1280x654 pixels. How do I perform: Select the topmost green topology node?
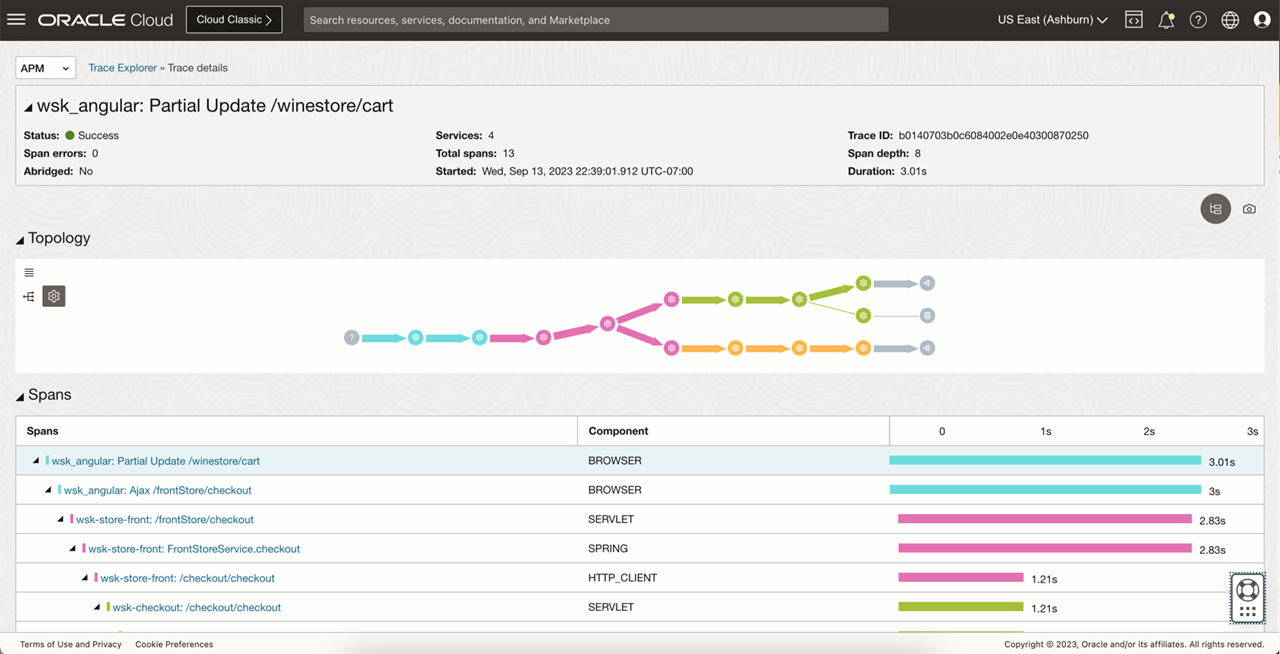click(863, 283)
